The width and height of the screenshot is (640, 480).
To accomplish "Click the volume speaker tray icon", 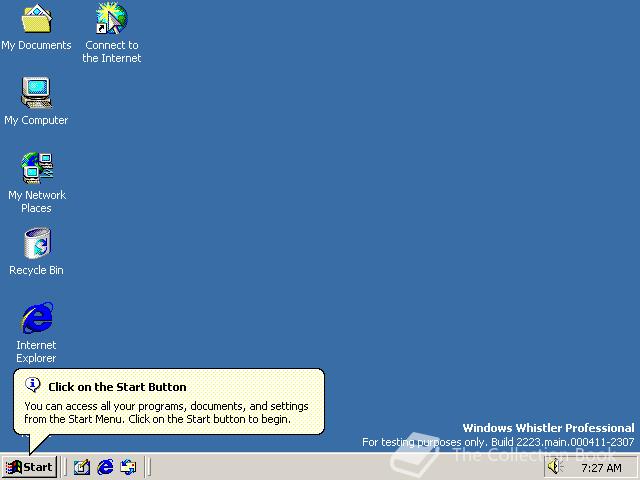I will (554, 467).
